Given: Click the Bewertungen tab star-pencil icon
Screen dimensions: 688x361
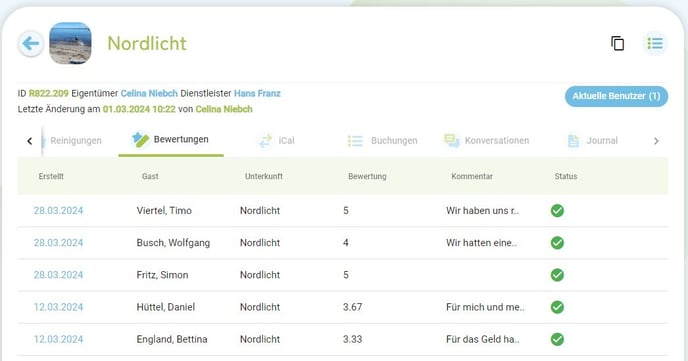Looking at the screenshot, I should click(140, 139).
